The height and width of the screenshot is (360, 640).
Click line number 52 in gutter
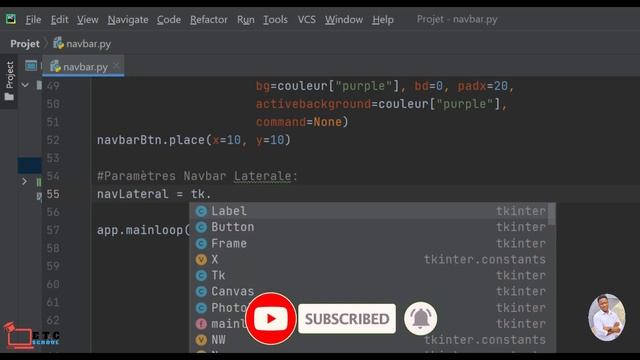53,140
